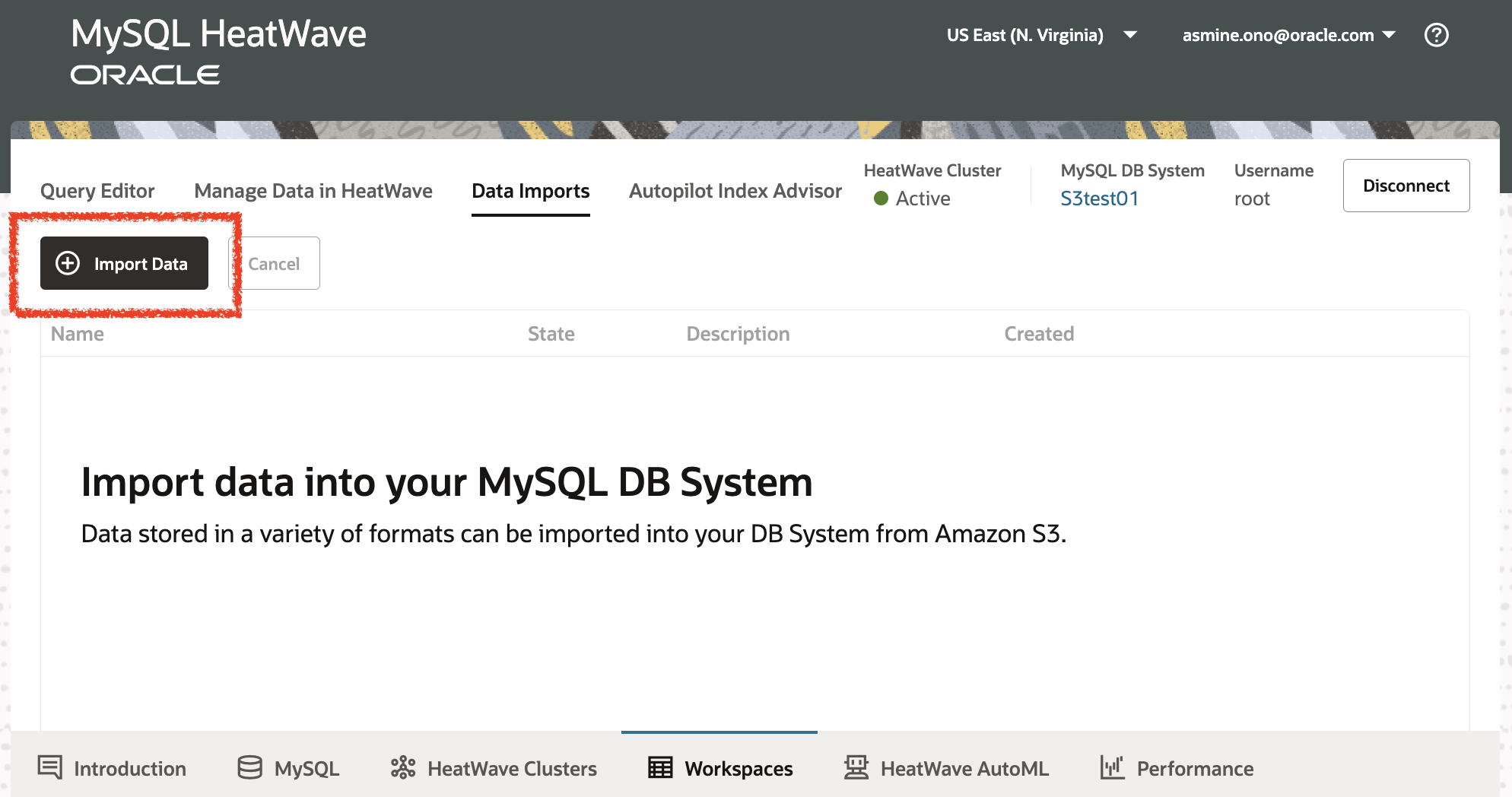Click the Workspaces table icon
The width and height of the screenshot is (1512, 797).
tap(660, 767)
